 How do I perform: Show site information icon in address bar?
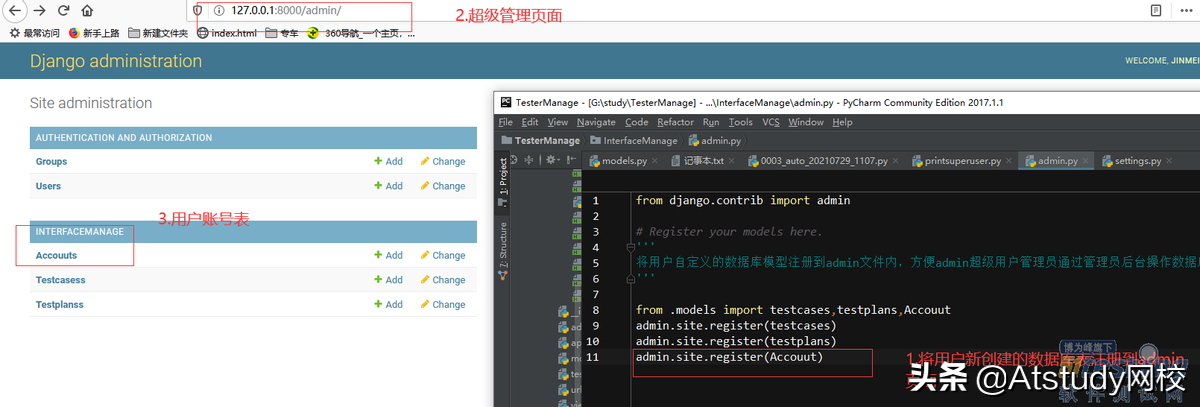tap(218, 10)
